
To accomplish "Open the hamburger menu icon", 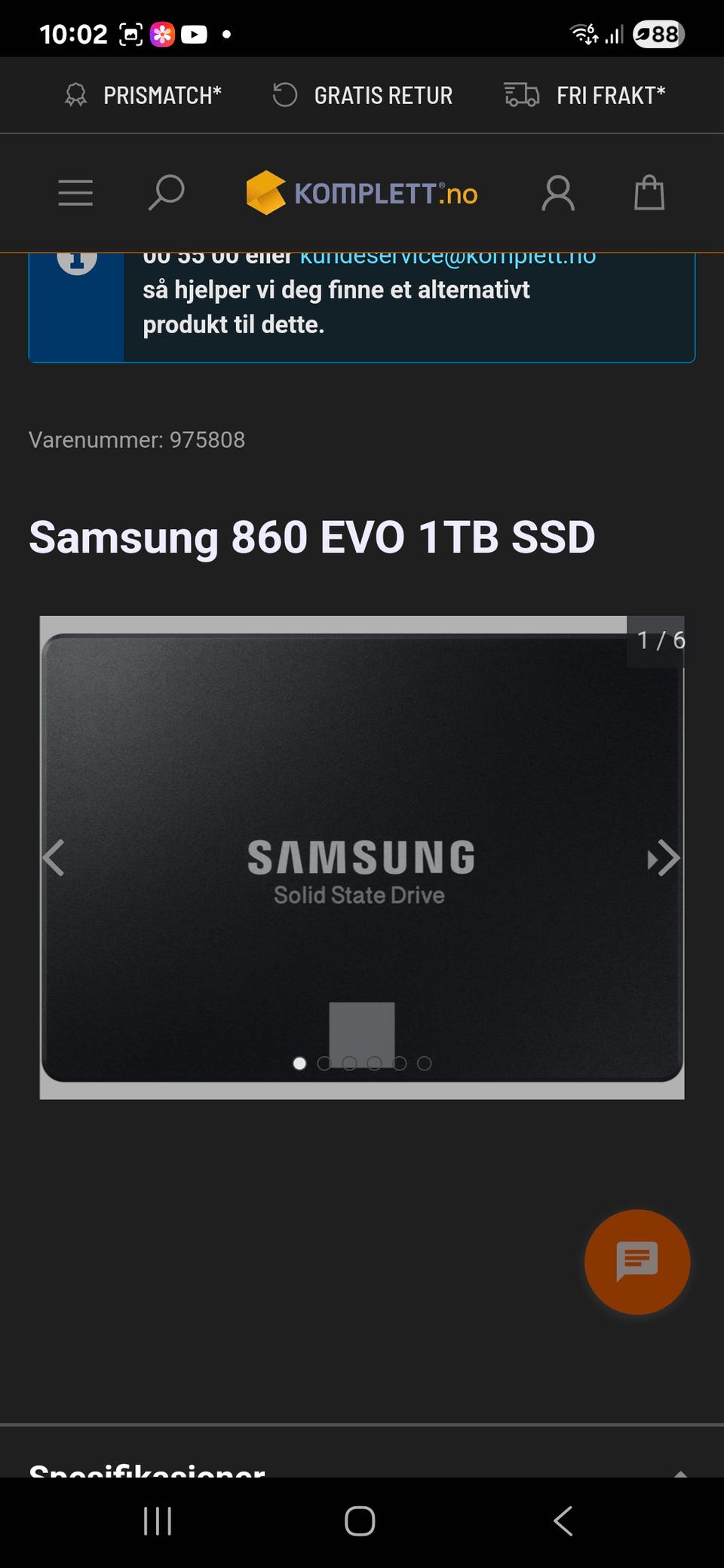I will 75,193.
